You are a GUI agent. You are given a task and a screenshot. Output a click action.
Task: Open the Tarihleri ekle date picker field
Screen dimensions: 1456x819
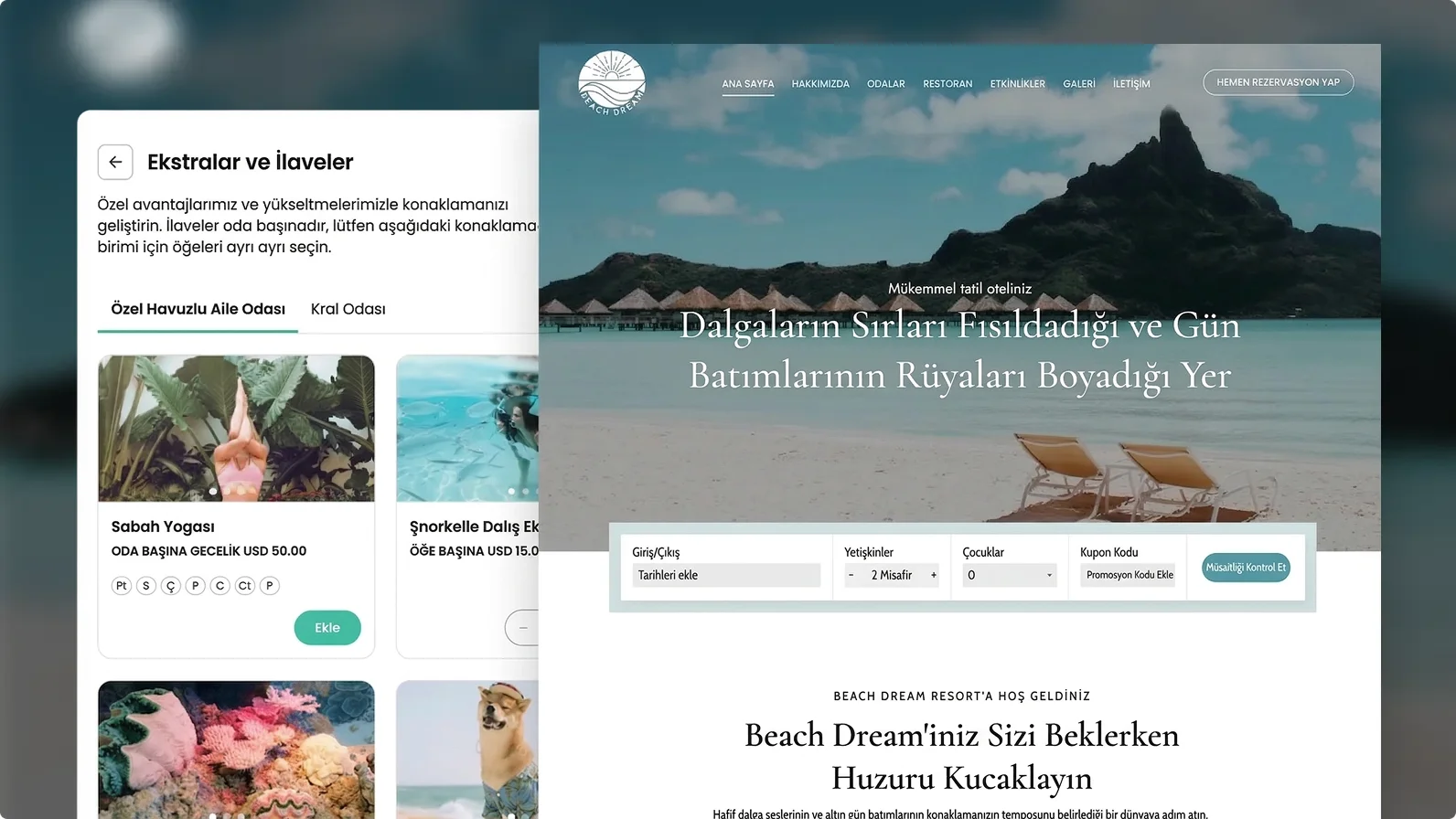(726, 576)
